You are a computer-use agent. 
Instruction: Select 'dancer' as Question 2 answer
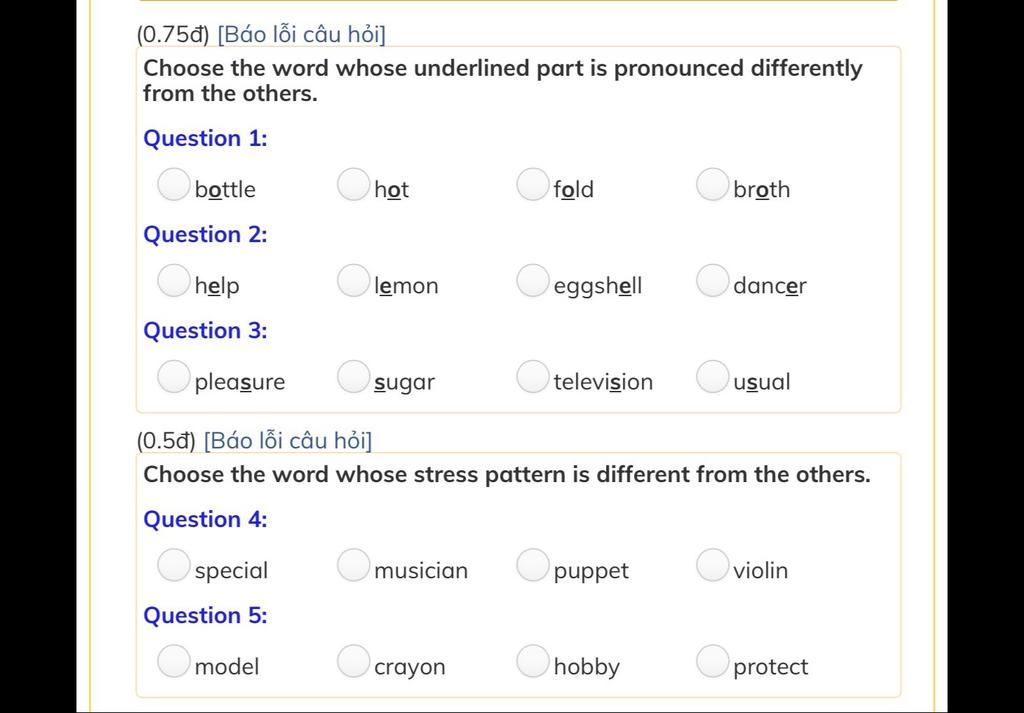(x=712, y=281)
